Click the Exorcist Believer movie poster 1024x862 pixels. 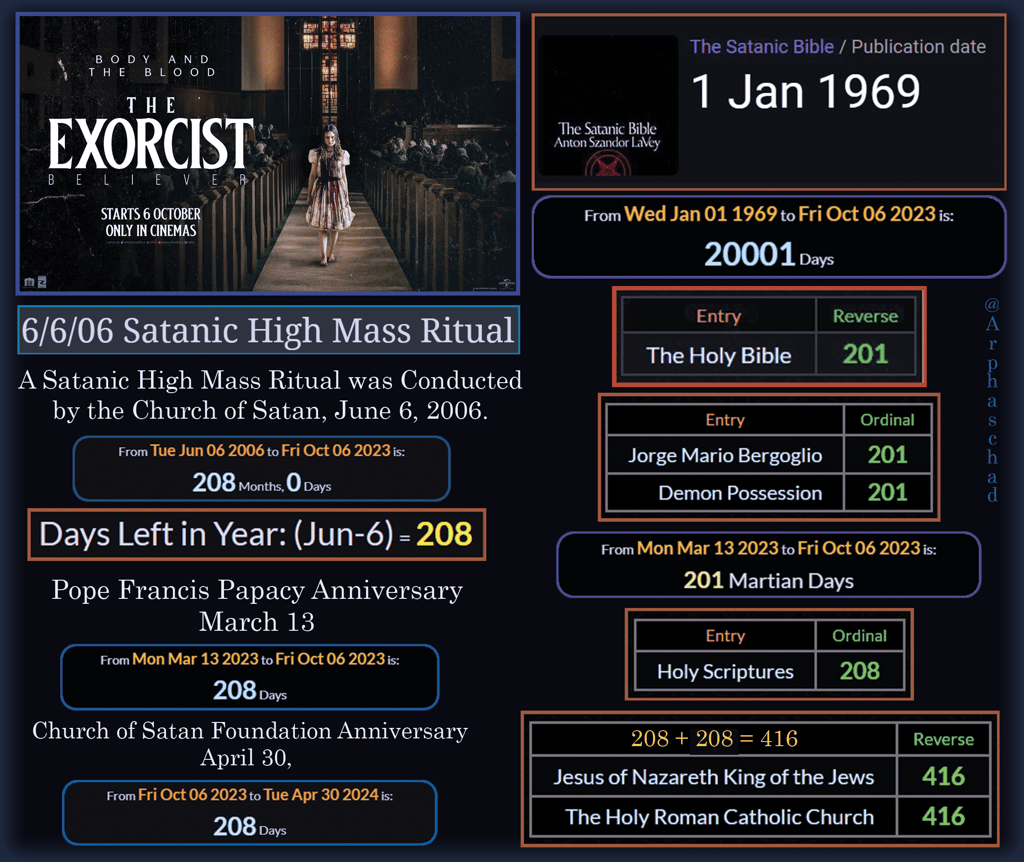click(x=268, y=153)
